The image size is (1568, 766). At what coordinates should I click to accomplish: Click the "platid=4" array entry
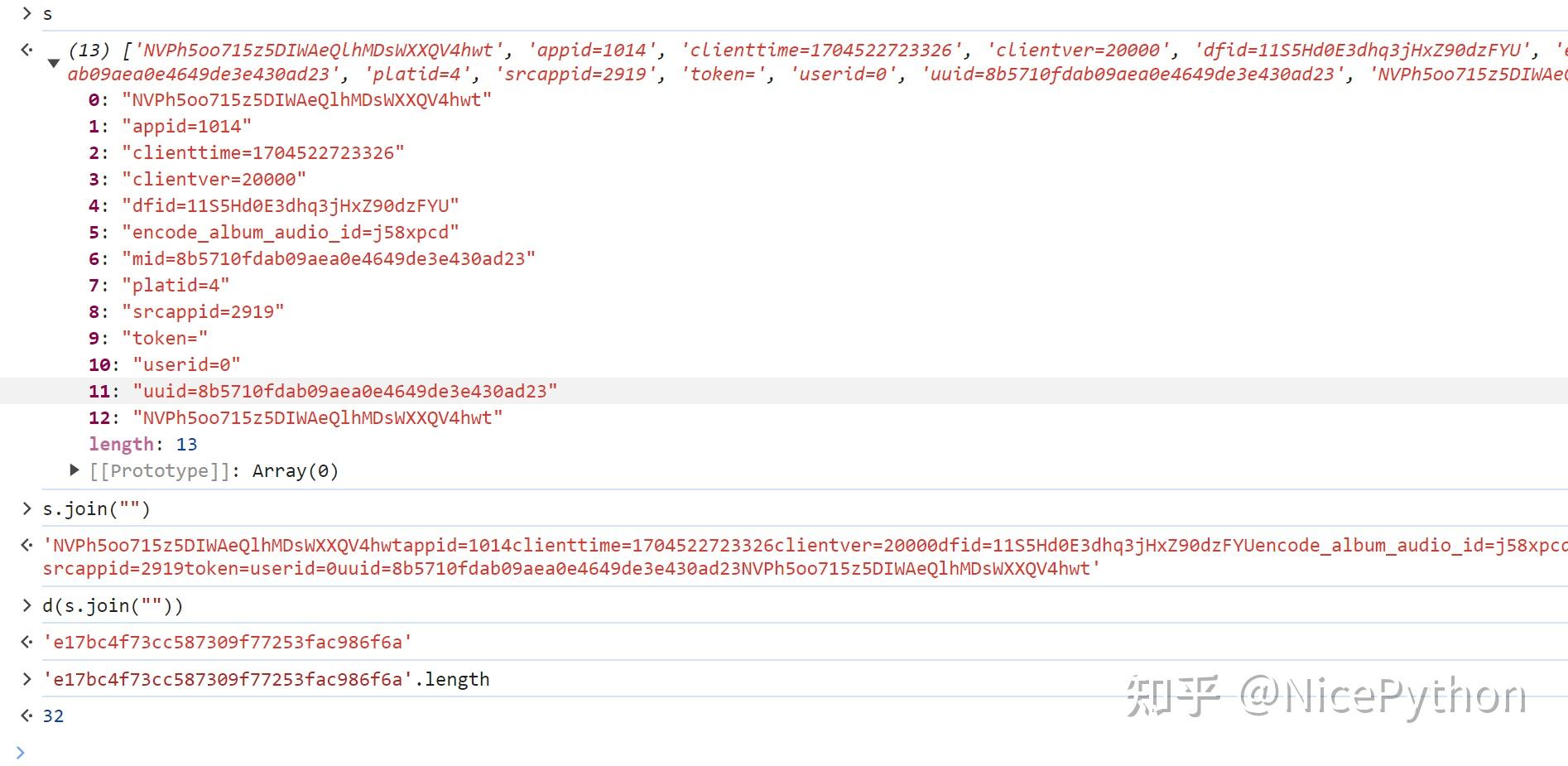176,285
